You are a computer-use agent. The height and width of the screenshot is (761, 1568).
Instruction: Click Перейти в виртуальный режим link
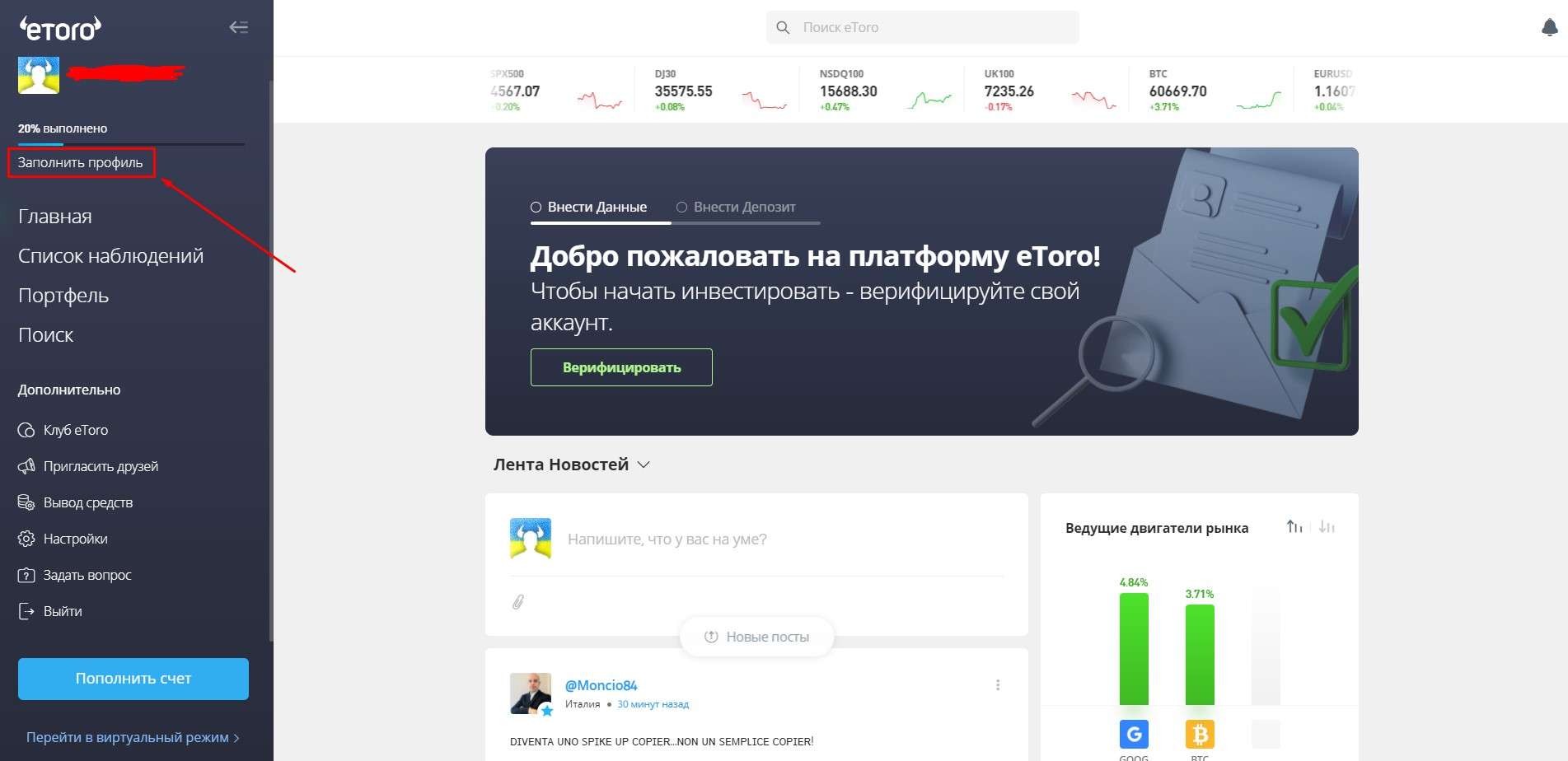point(132,737)
